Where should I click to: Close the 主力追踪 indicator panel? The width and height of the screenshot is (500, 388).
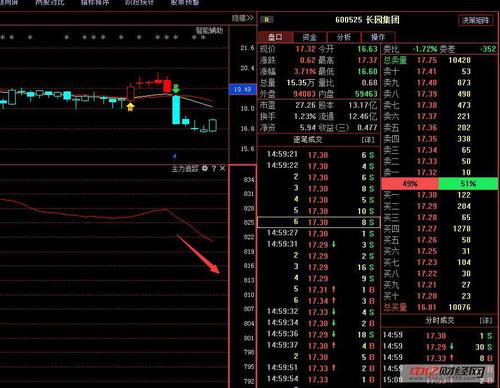(x=222, y=169)
